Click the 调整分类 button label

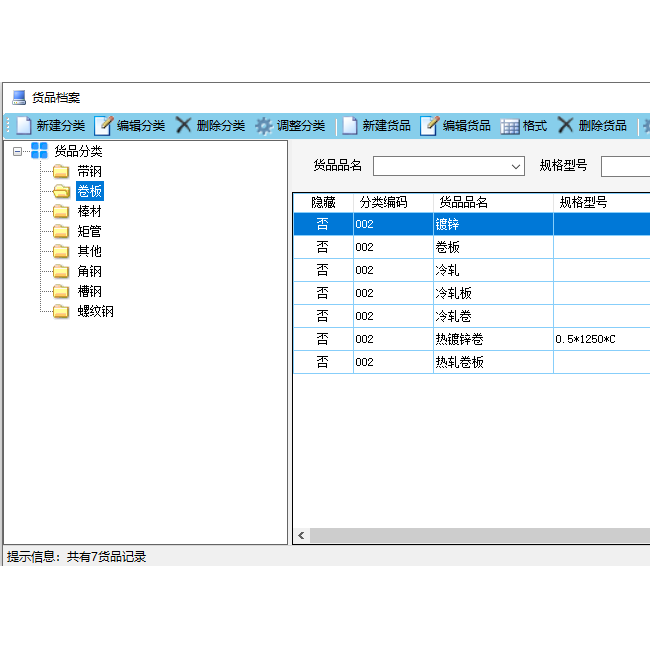pos(301,126)
